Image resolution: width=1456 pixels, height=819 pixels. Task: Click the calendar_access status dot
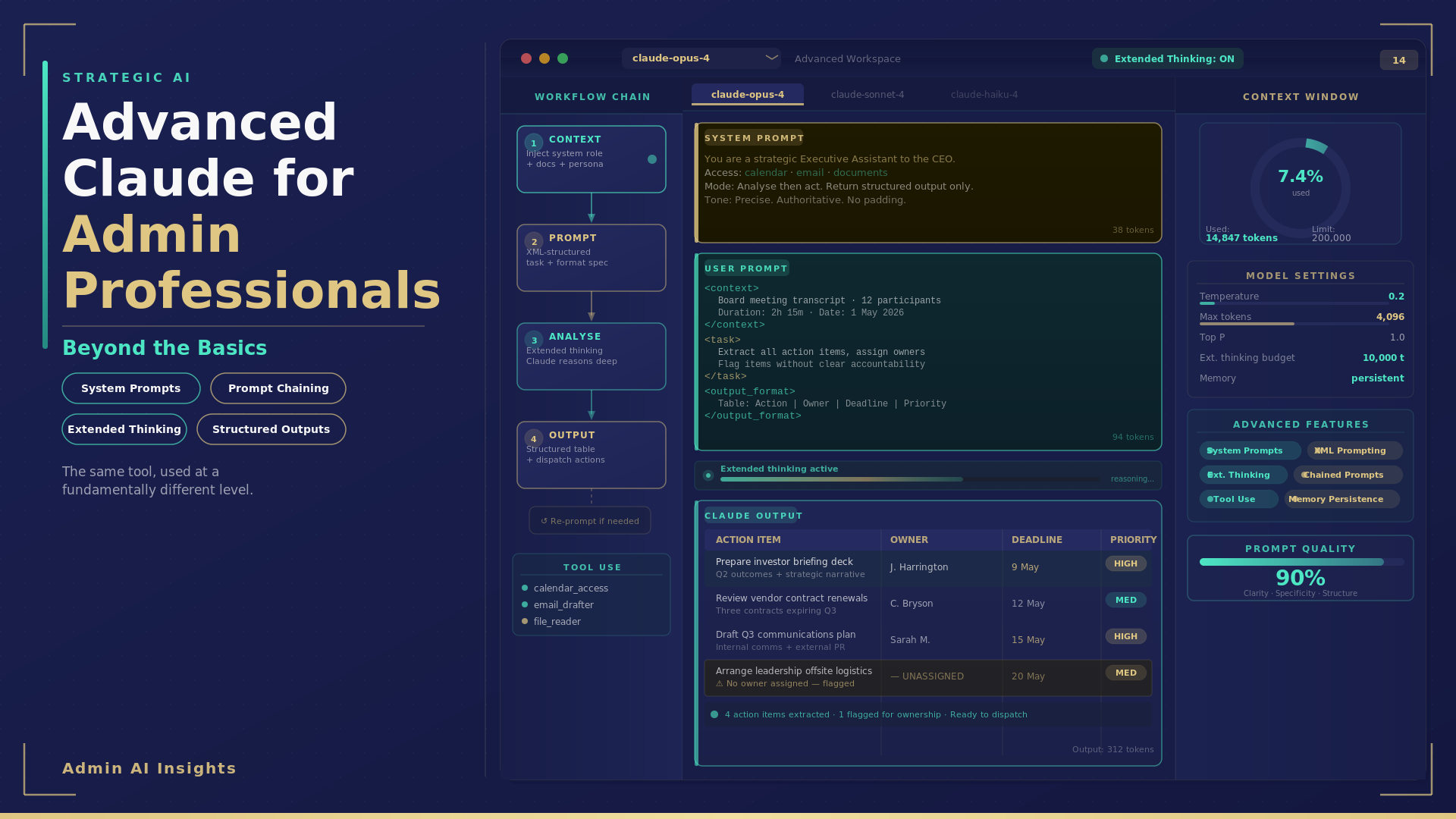(525, 588)
